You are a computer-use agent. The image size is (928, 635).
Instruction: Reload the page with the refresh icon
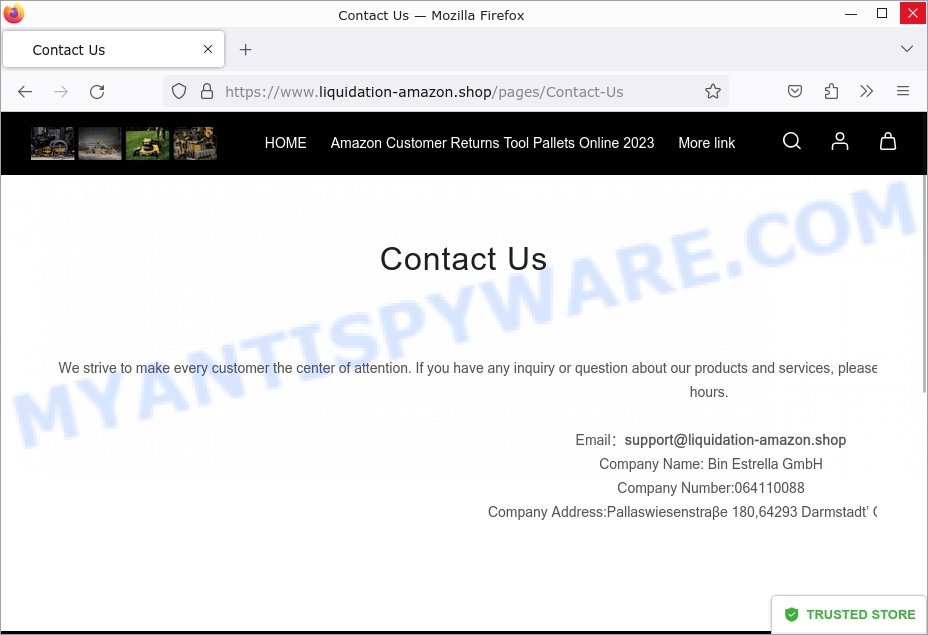pyautogui.click(x=97, y=92)
